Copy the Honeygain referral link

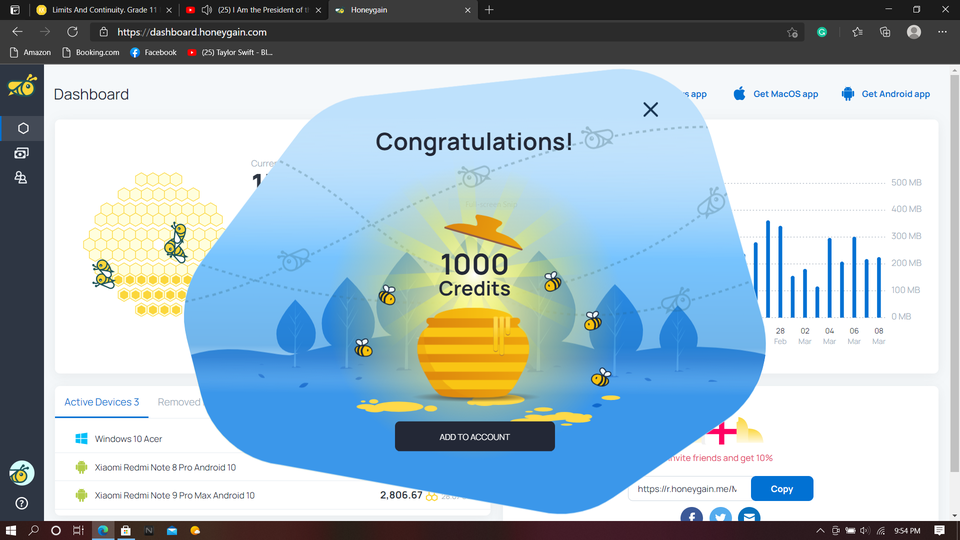click(781, 489)
